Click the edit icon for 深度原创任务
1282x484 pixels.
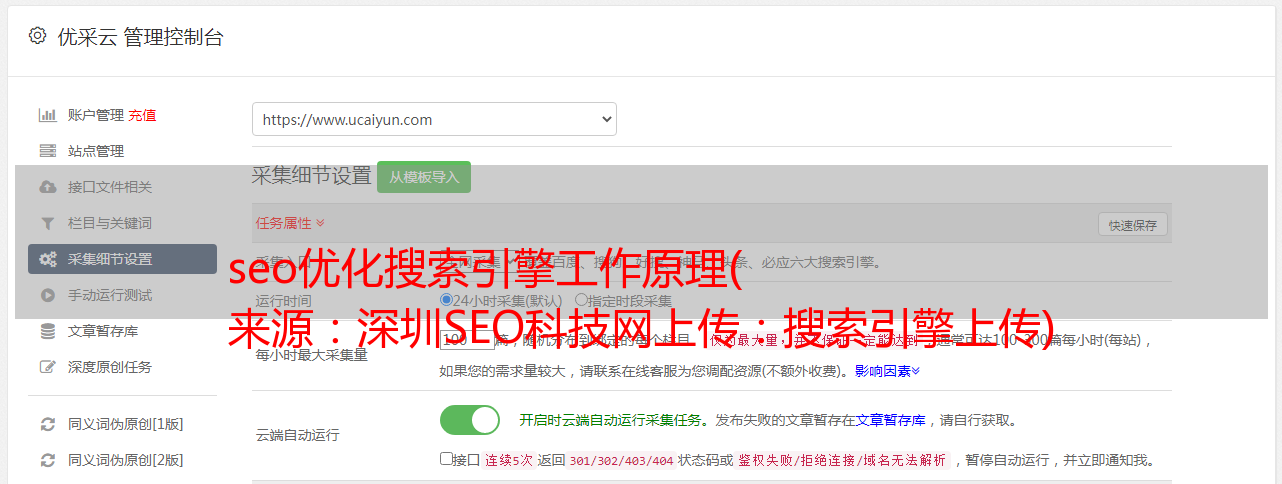pos(47,367)
